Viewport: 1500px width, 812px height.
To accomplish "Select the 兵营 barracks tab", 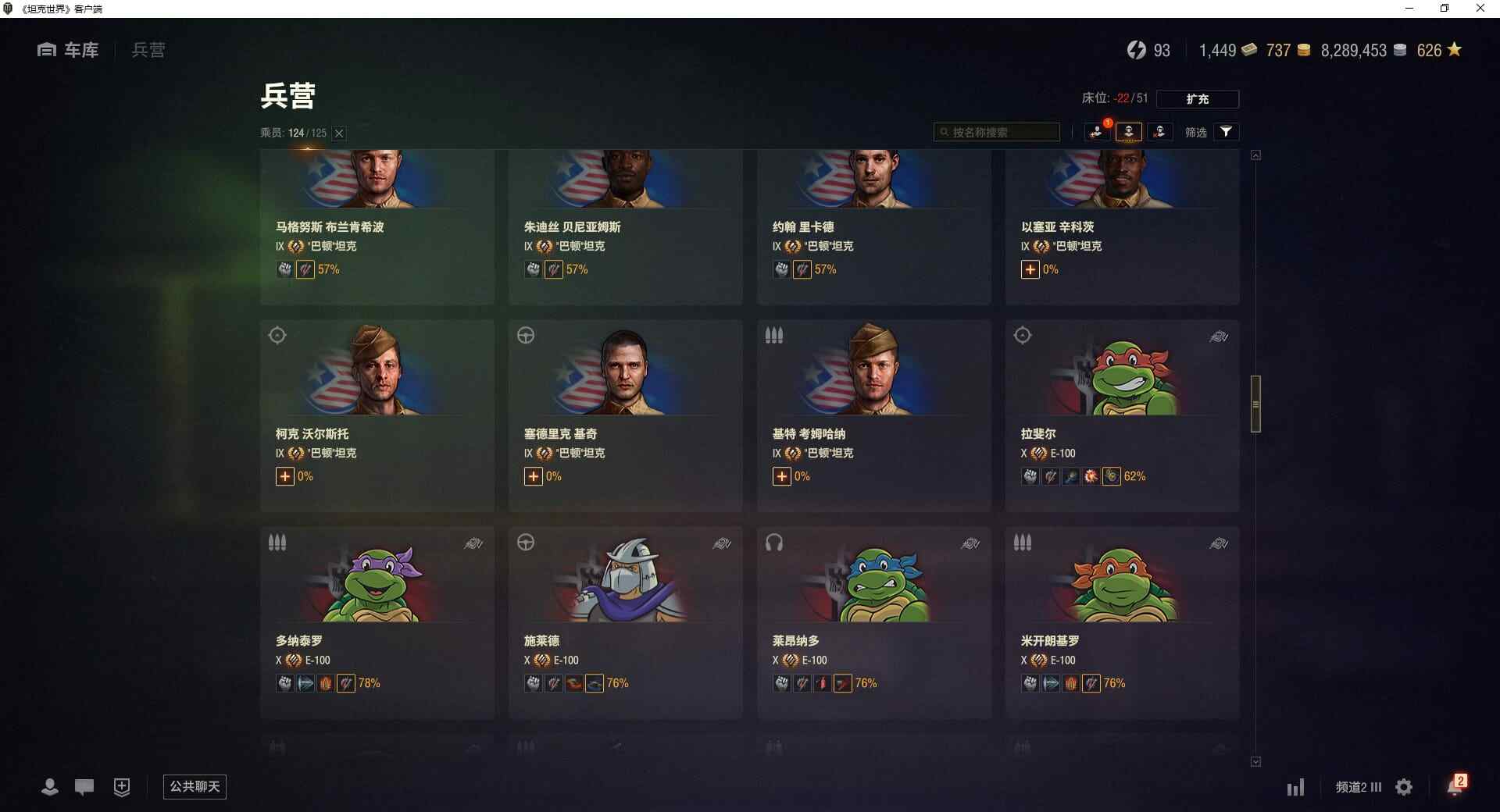I will 148,50.
